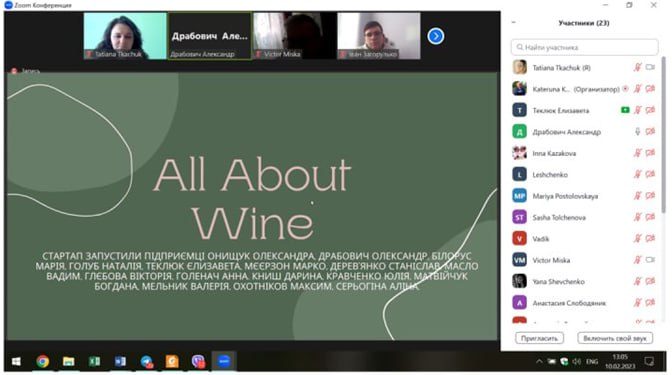This screenshot has height=375, width=672.
Task: Click Victor Miska camera icon in list
Action: (650, 260)
